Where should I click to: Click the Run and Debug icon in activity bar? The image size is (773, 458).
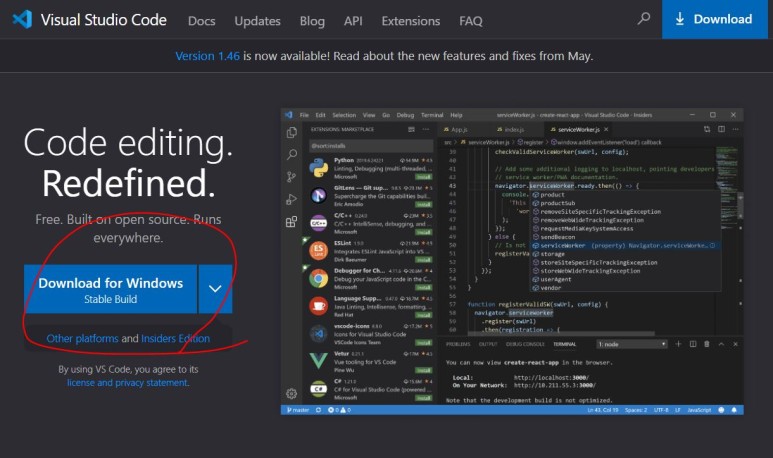pyautogui.click(x=292, y=199)
